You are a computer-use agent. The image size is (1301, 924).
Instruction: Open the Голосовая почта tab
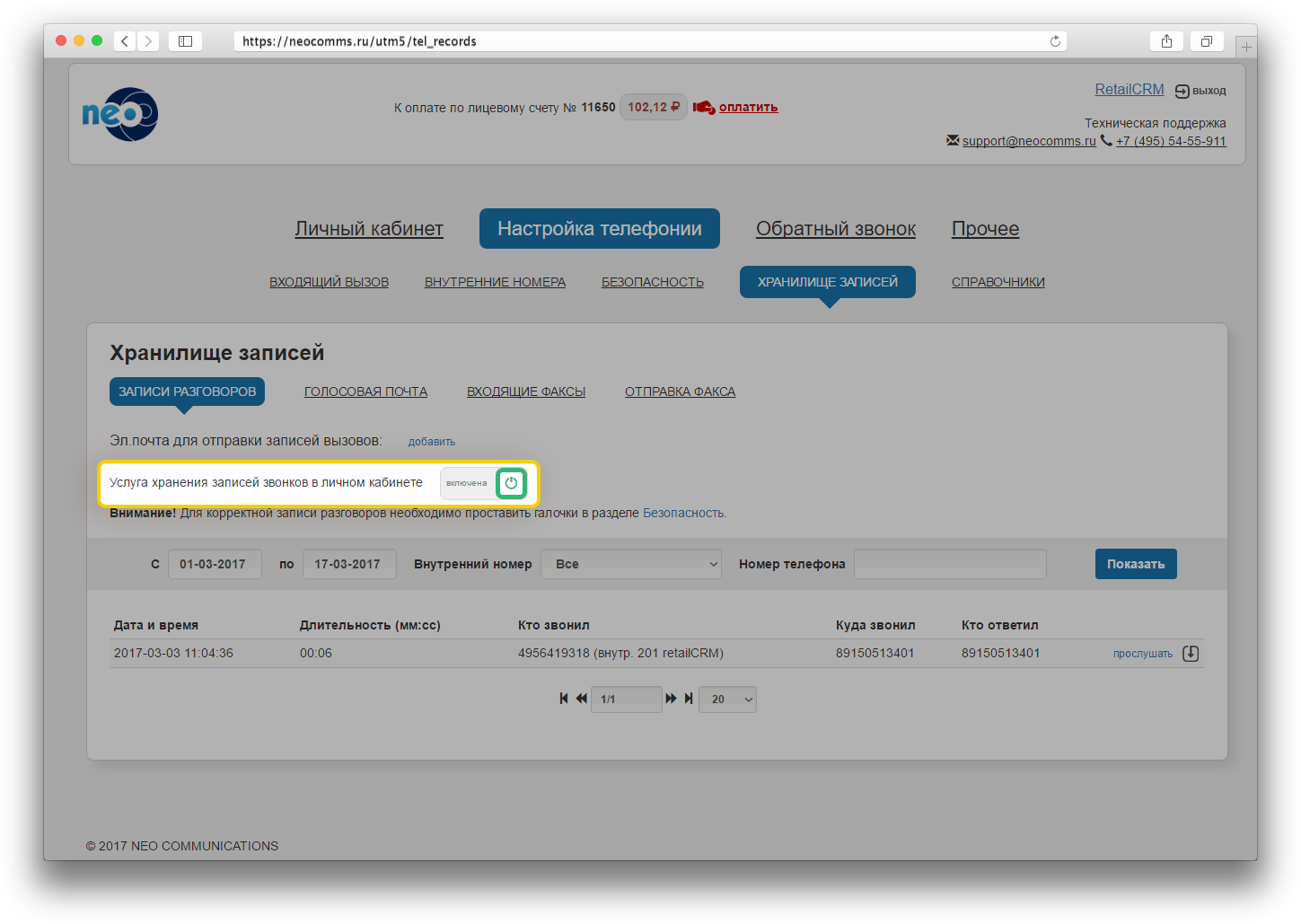(x=365, y=392)
